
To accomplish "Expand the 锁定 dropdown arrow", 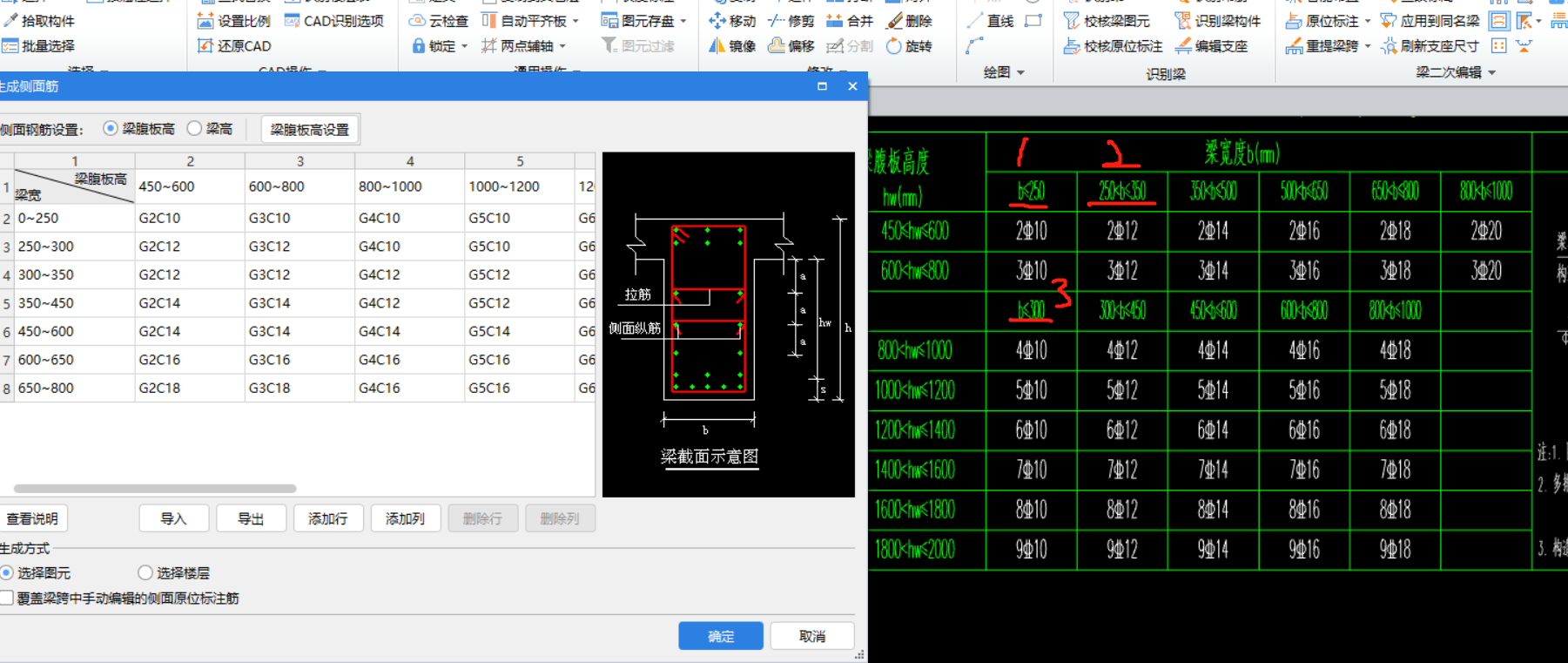I will click(x=465, y=46).
